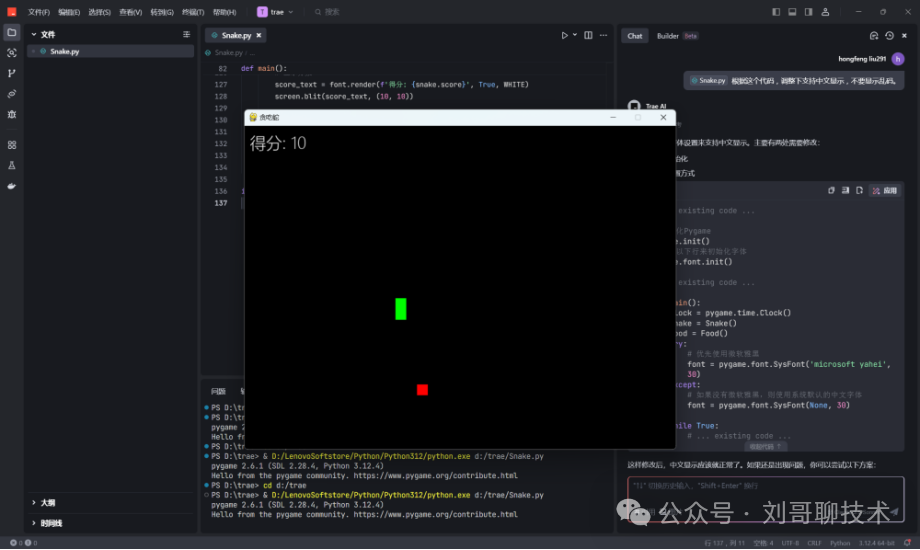Open the 终端(T) menu
920x550 pixels.
coord(194,12)
